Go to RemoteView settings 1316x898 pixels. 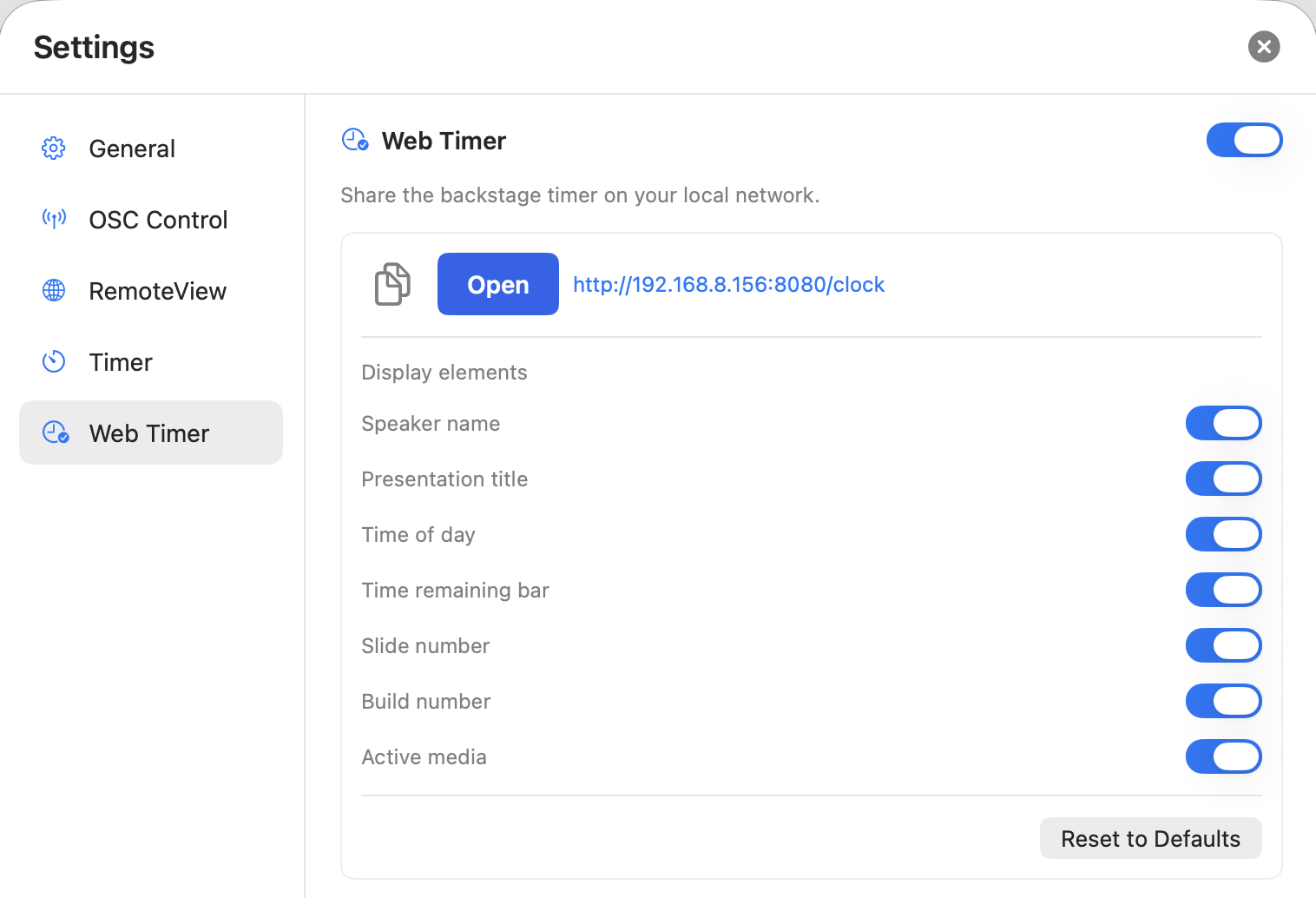point(151,291)
